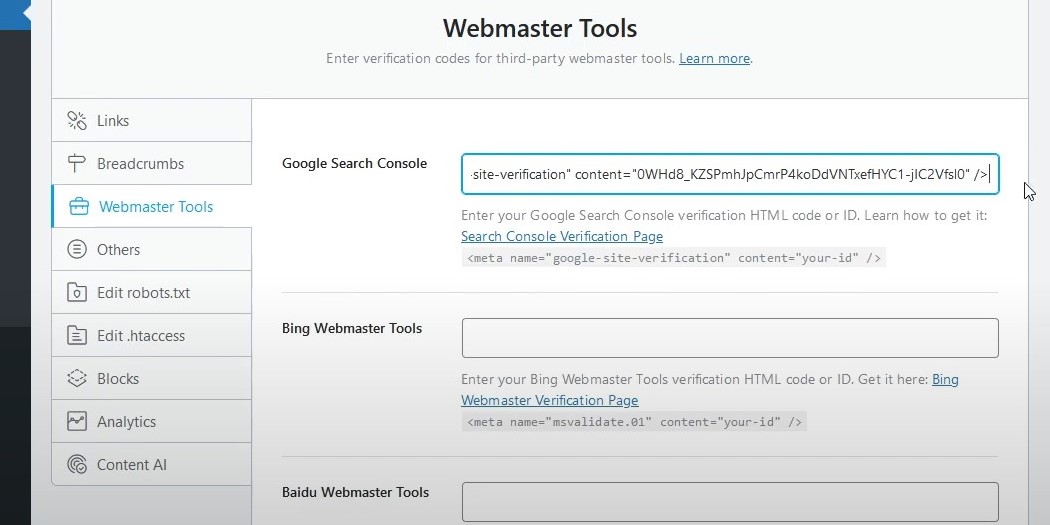Click the Bing Webmaster Tools input field
Screen dimensions: 1050x525
coord(730,338)
